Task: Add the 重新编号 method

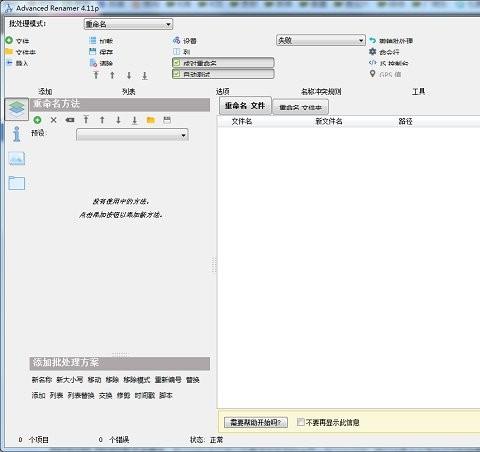Action: click(168, 380)
